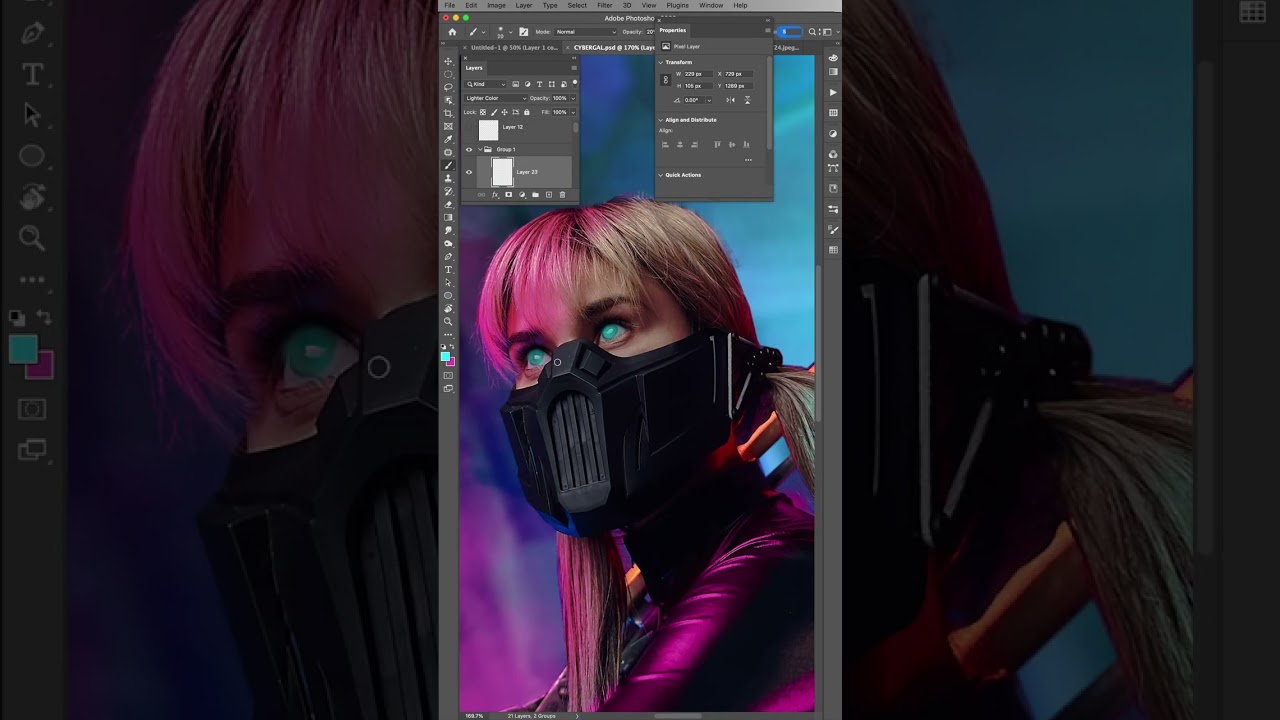
Task: Open the Layers panel menu
Action: (x=573, y=68)
